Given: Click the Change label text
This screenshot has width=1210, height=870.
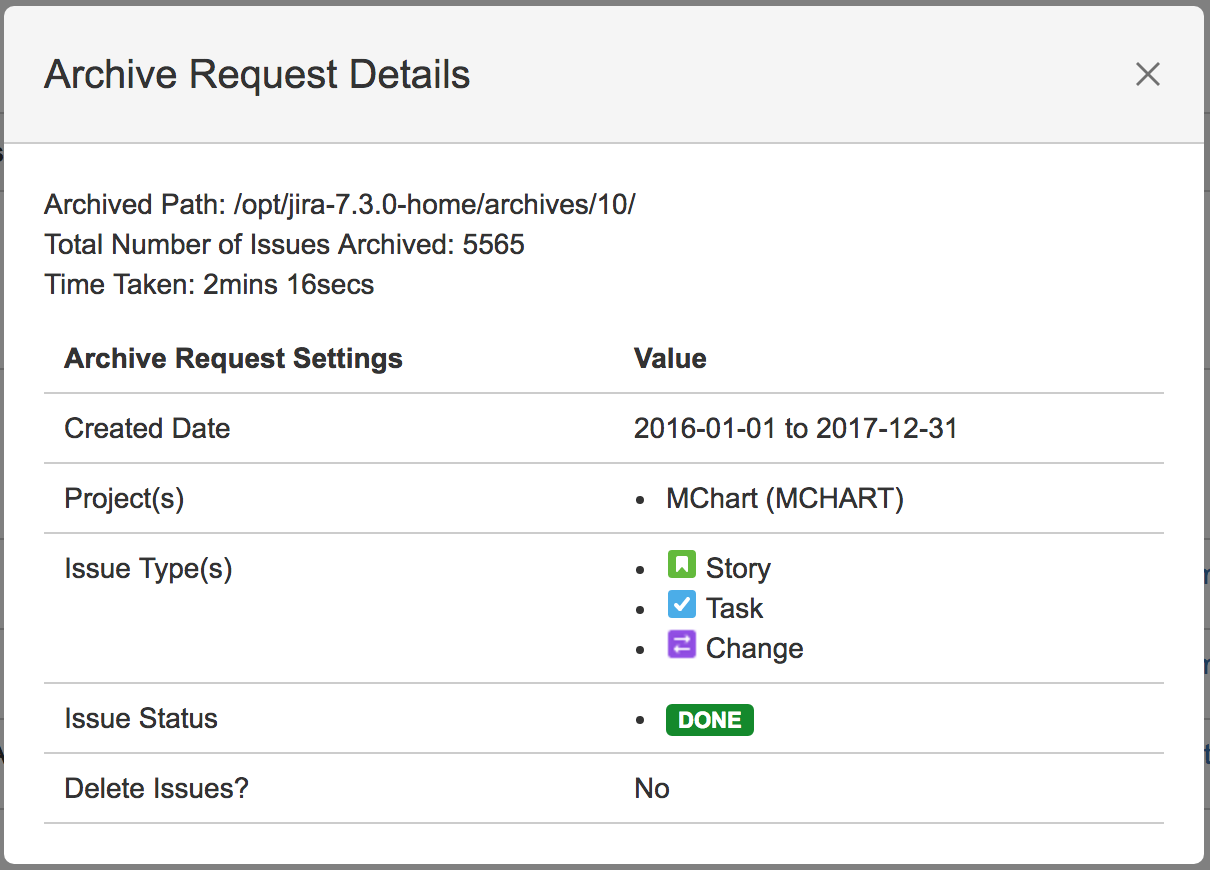Looking at the screenshot, I should (754, 649).
